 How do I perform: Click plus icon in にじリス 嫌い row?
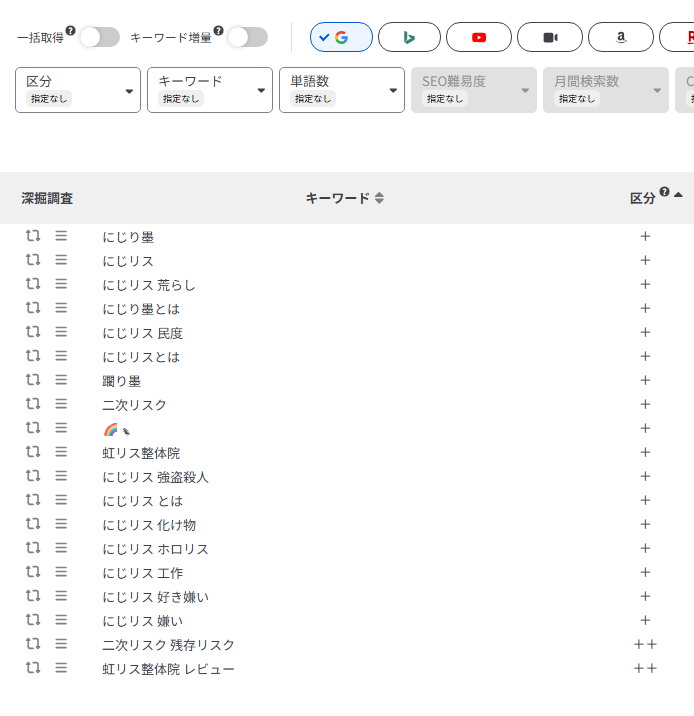coord(645,620)
